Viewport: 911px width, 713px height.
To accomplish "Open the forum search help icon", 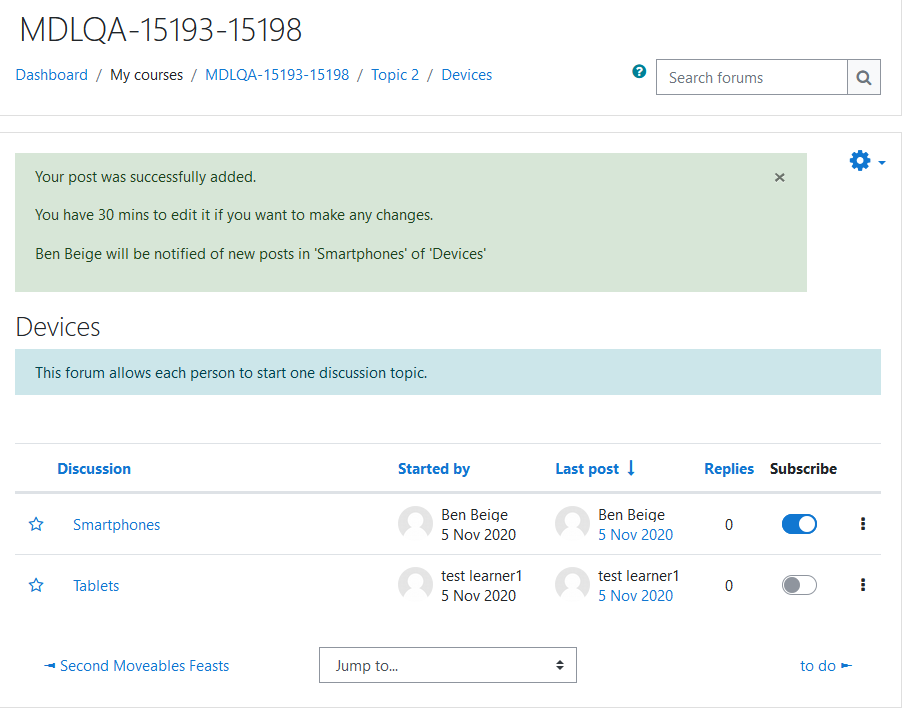I will 639,71.
